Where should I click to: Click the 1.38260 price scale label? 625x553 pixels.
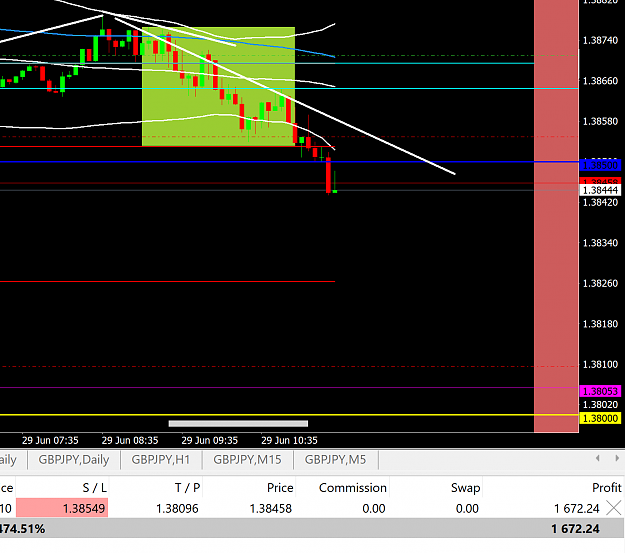pos(600,283)
